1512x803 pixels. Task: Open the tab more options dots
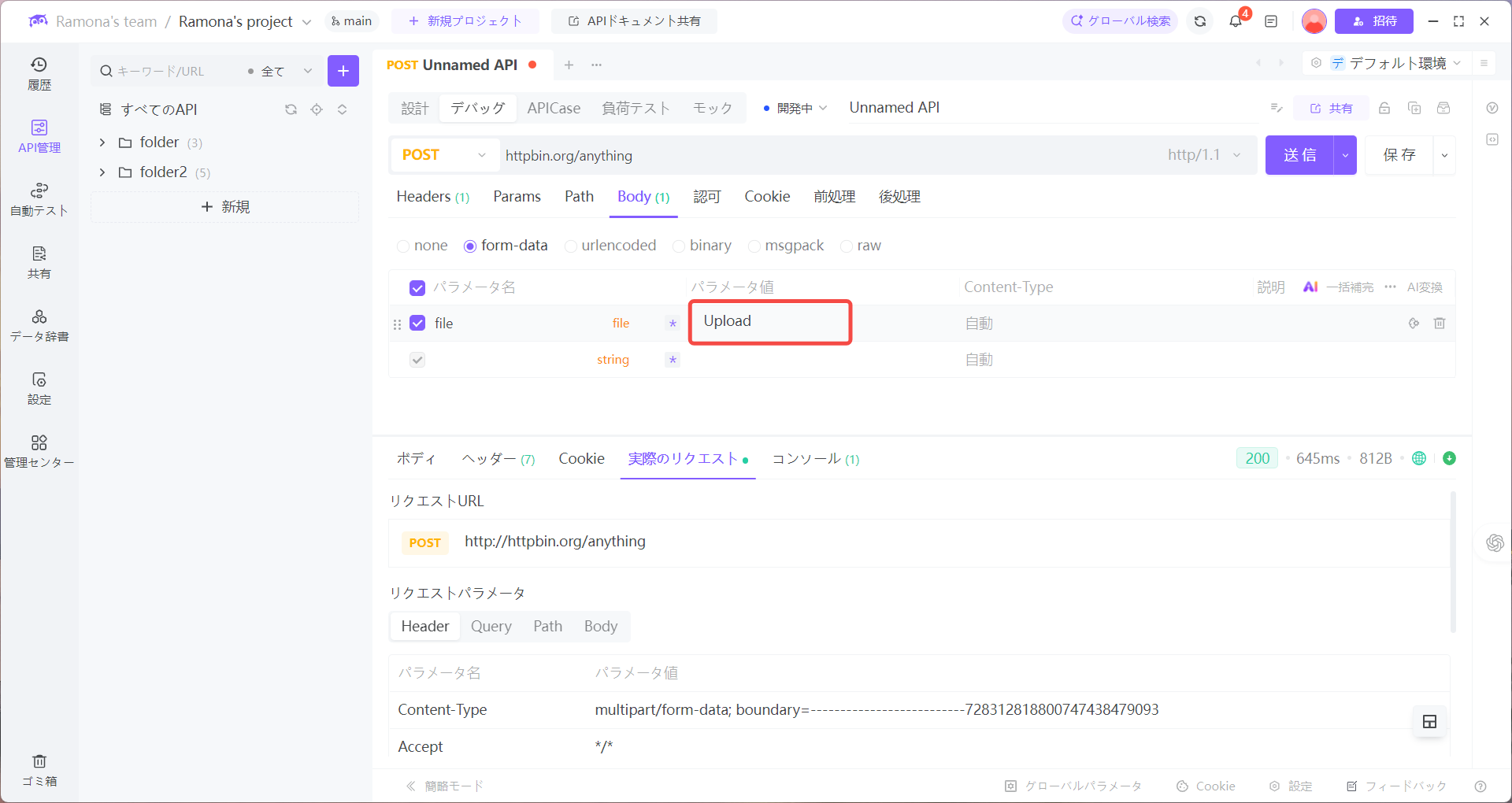[596, 65]
